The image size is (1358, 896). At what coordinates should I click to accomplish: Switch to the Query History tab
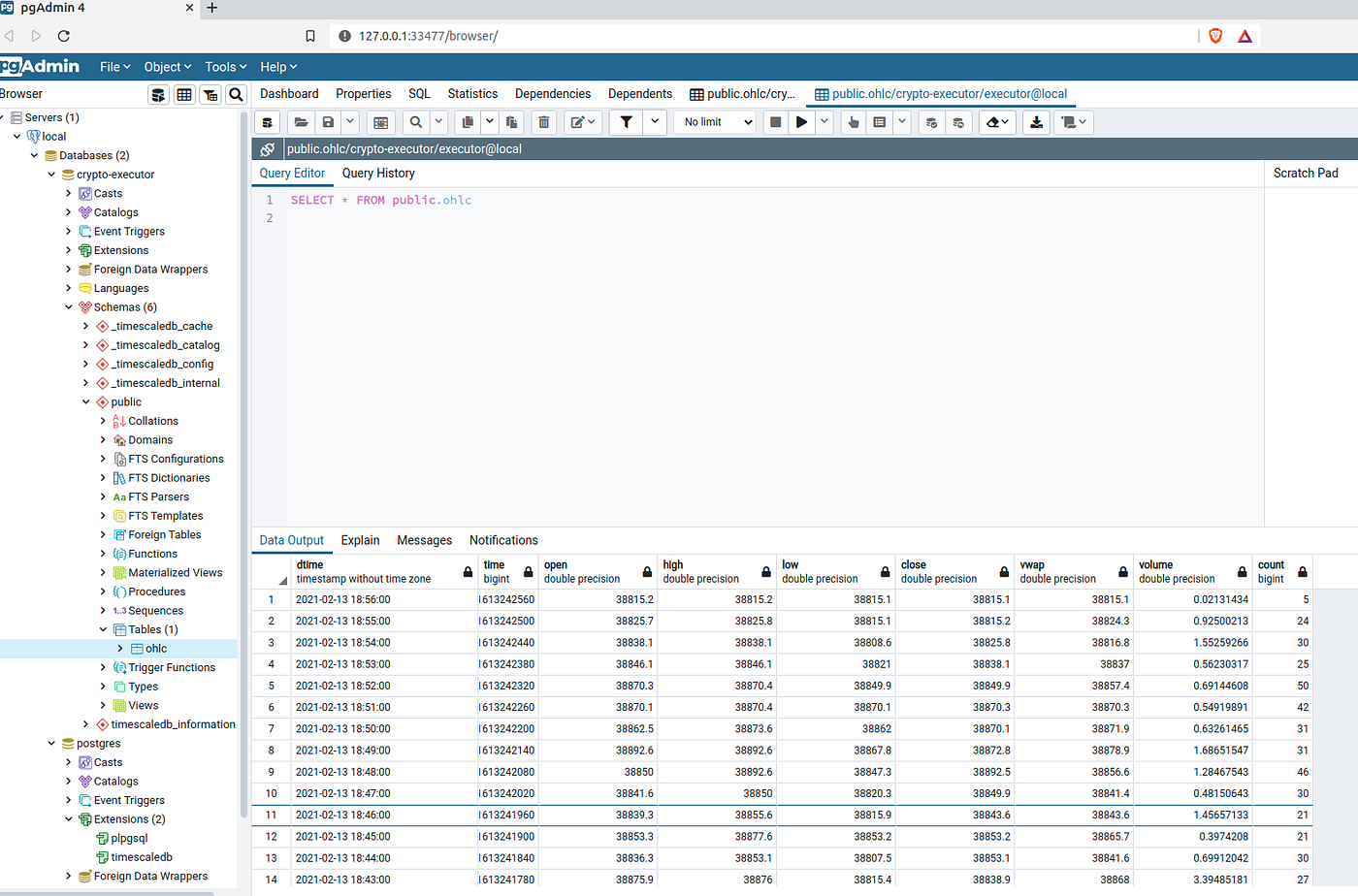click(x=378, y=174)
